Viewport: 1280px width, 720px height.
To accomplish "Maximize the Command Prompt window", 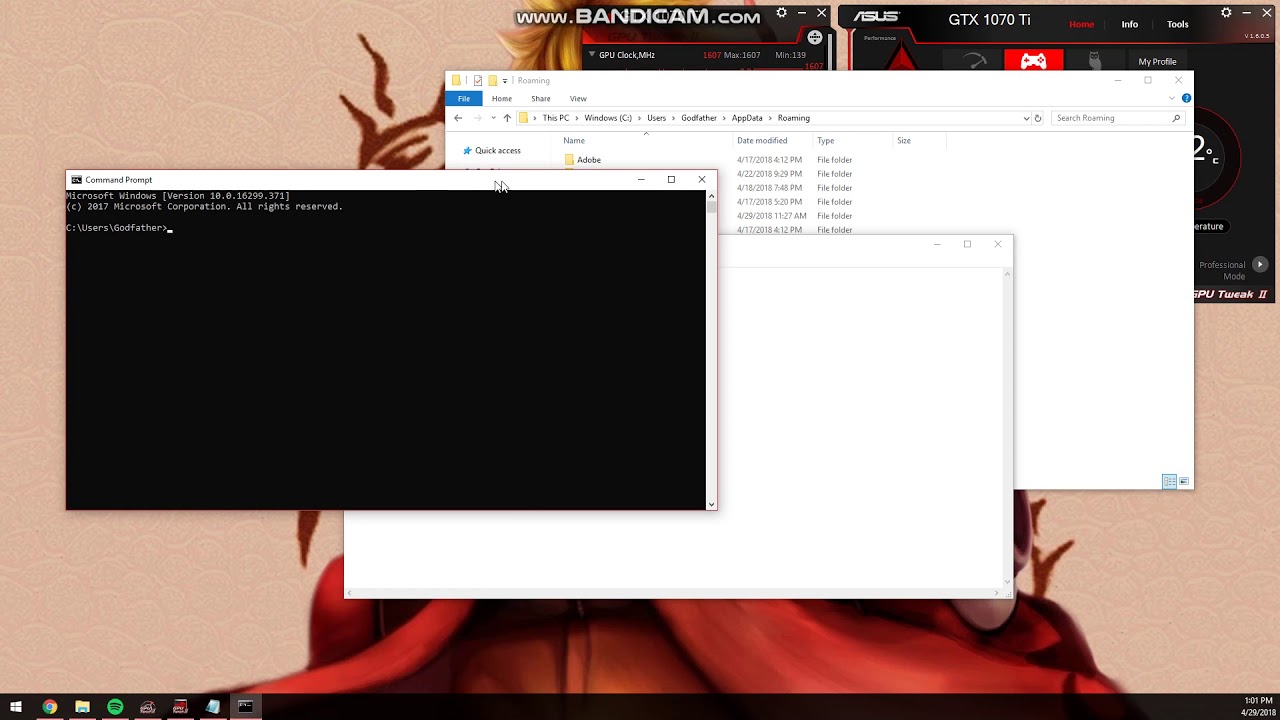I will click(x=671, y=180).
